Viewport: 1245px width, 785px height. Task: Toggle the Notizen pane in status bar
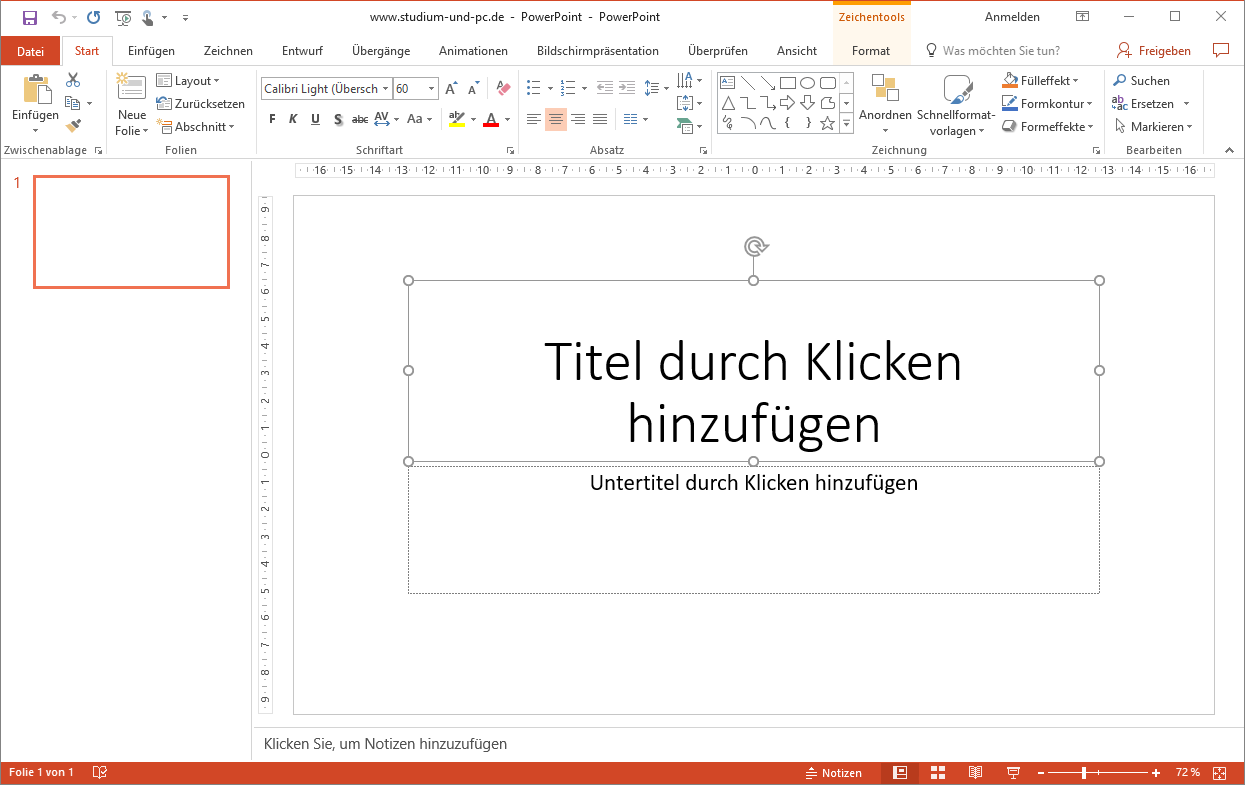coord(834,773)
